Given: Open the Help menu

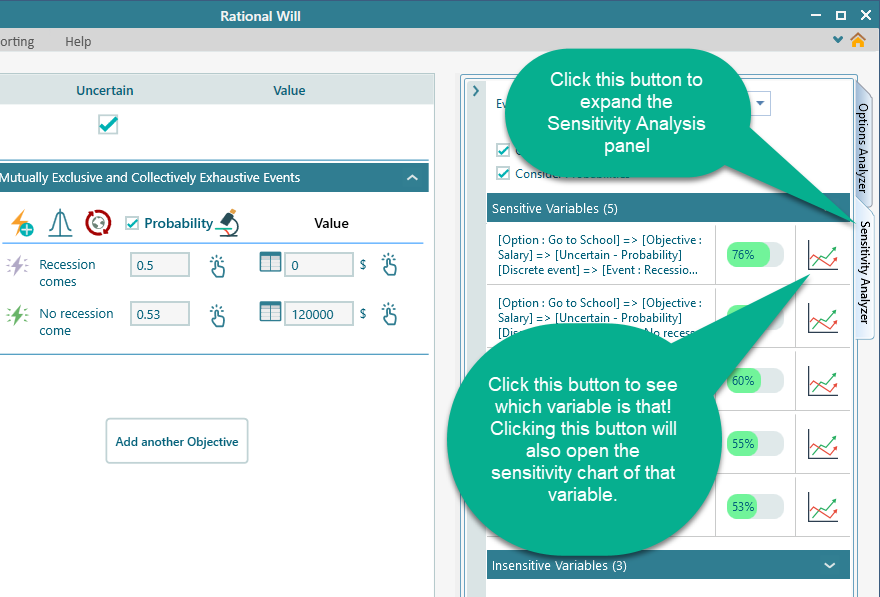Looking at the screenshot, I should (x=77, y=41).
